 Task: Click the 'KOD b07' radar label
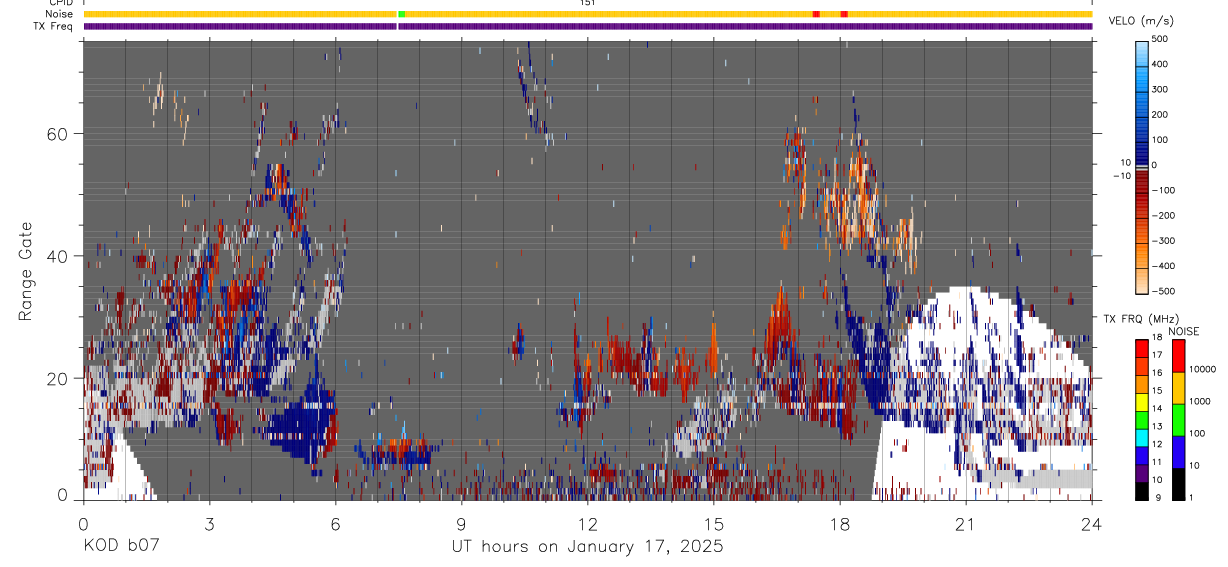[120, 547]
